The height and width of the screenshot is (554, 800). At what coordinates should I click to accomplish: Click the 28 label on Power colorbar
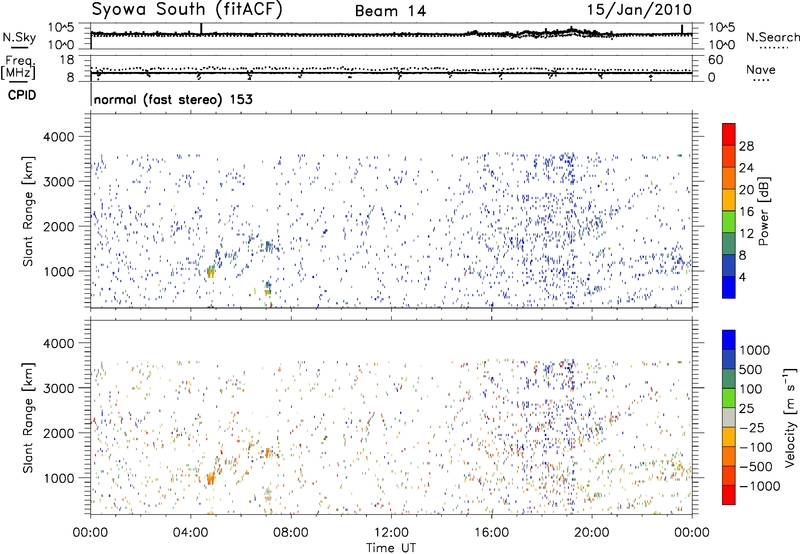click(x=746, y=146)
